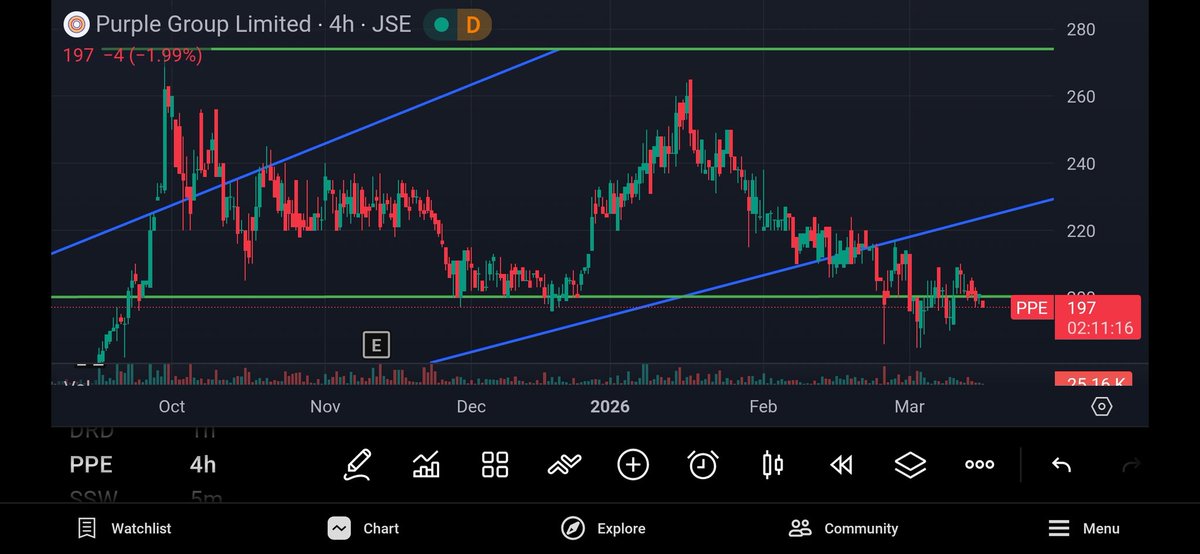1200x554 pixels.
Task: Change chart type via the candlestick icon
Action: coord(773,465)
